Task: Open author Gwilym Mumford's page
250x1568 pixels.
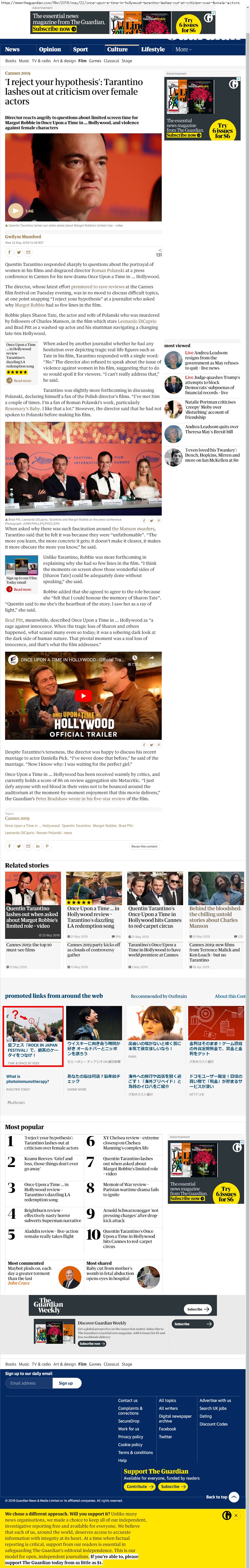Action: [x=23, y=237]
